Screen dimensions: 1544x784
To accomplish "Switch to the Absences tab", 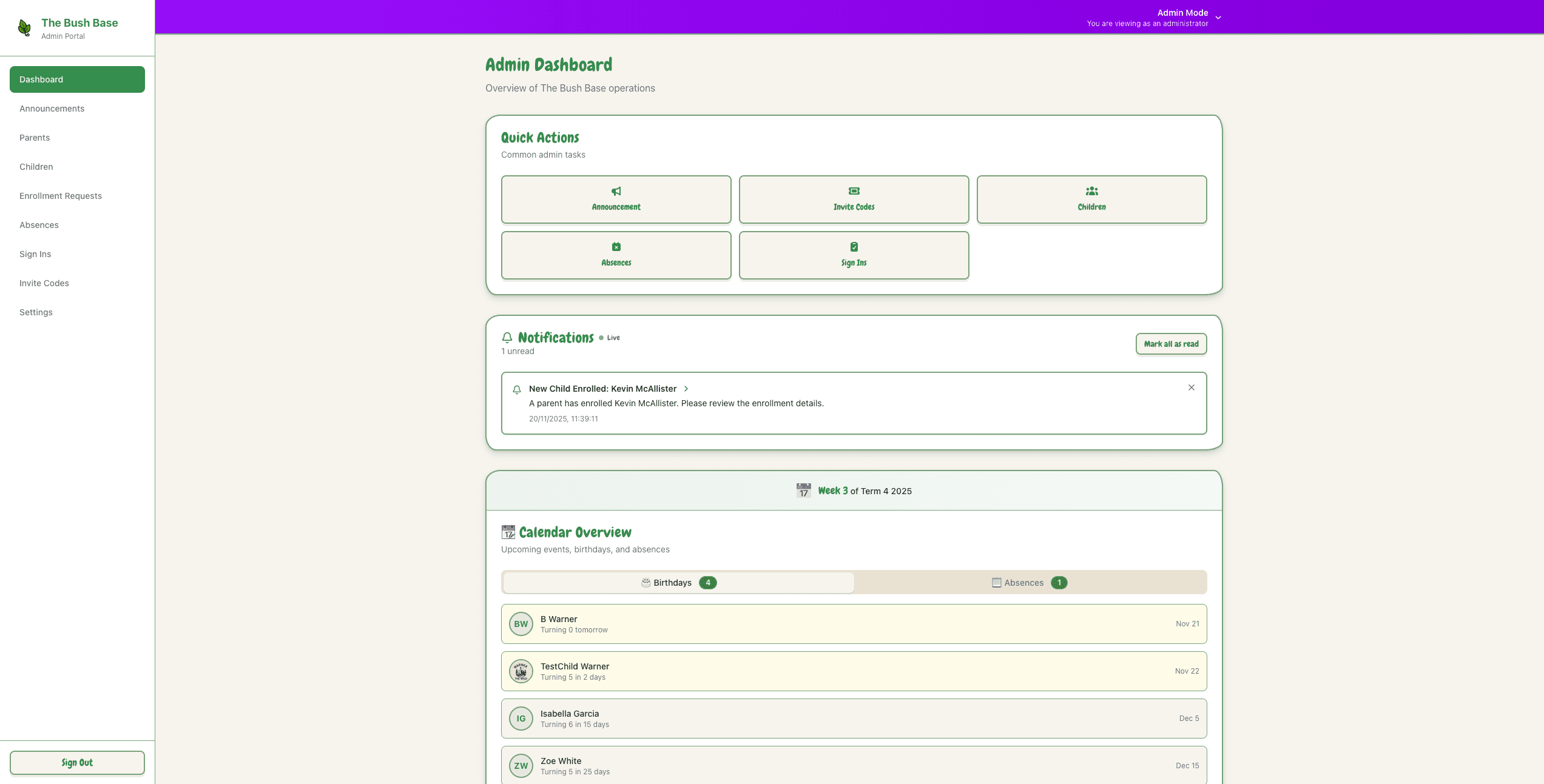I will 1030,583.
